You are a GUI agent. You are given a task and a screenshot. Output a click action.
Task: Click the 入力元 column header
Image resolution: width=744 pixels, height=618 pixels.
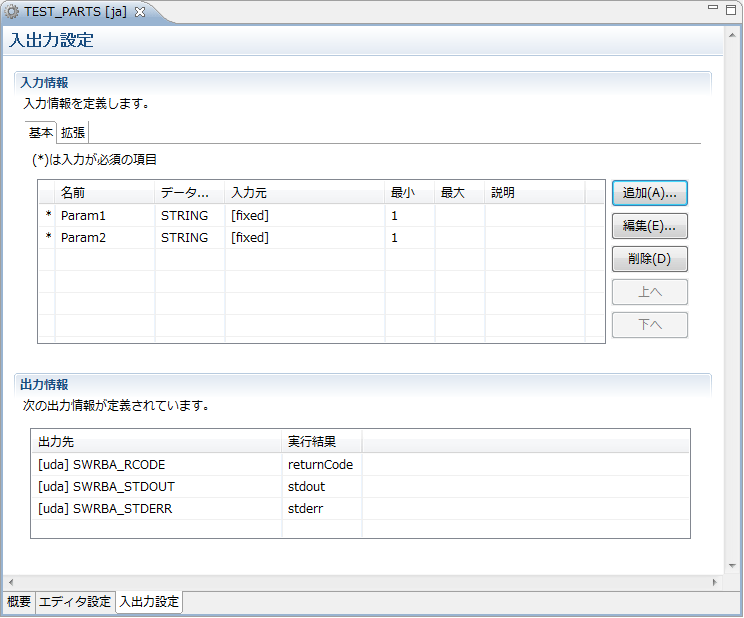click(x=305, y=193)
